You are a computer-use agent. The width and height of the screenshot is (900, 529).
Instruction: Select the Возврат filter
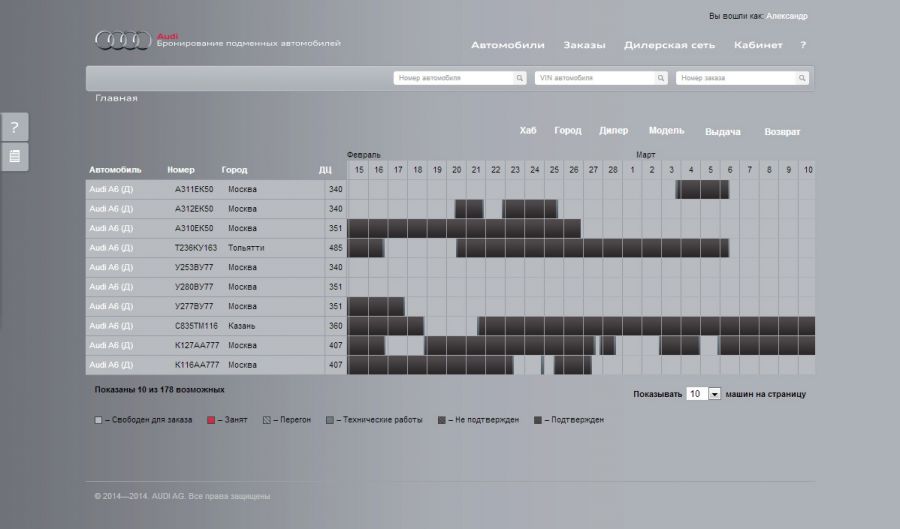(x=782, y=132)
